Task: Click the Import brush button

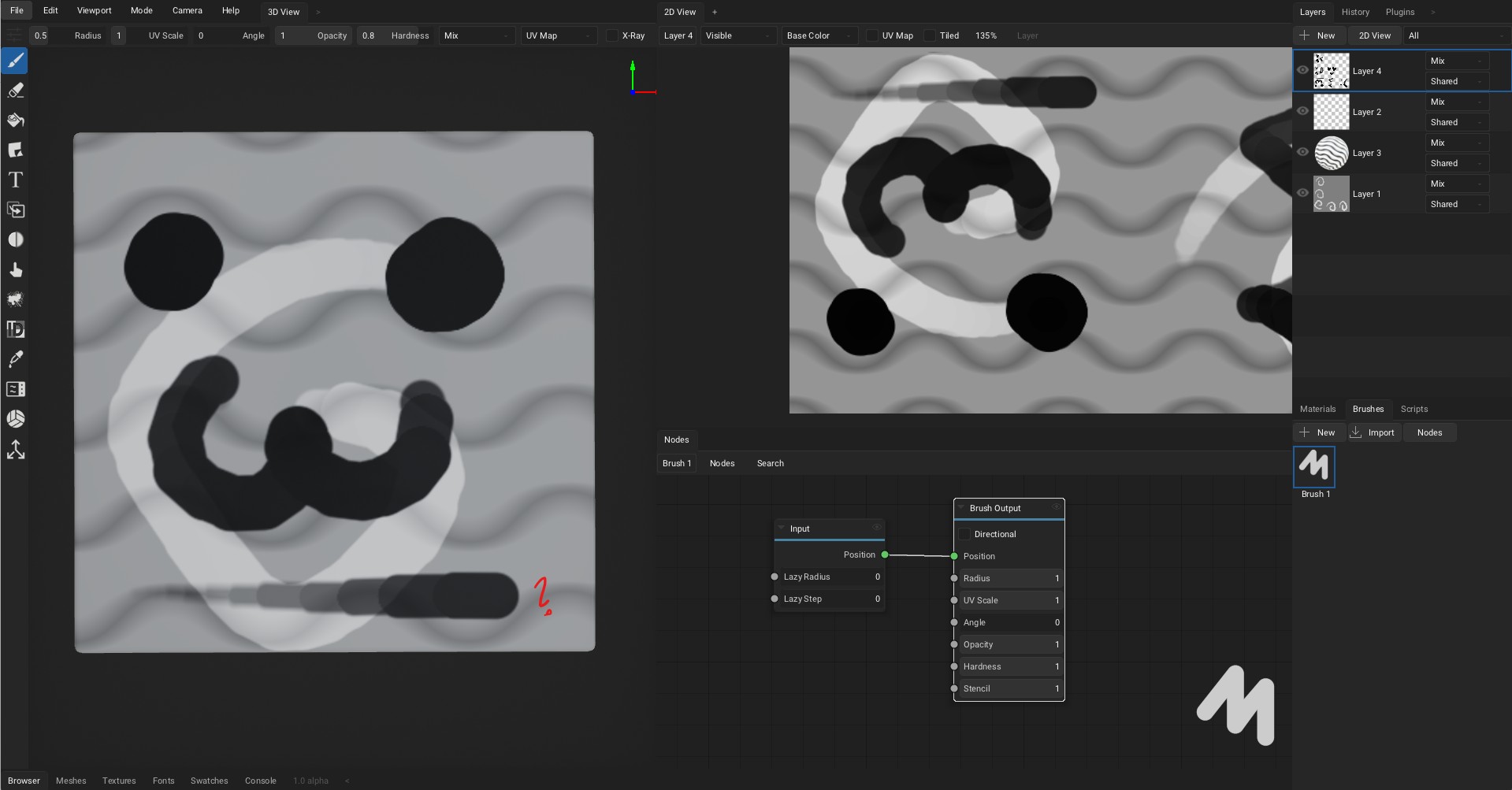Action: coord(1373,432)
